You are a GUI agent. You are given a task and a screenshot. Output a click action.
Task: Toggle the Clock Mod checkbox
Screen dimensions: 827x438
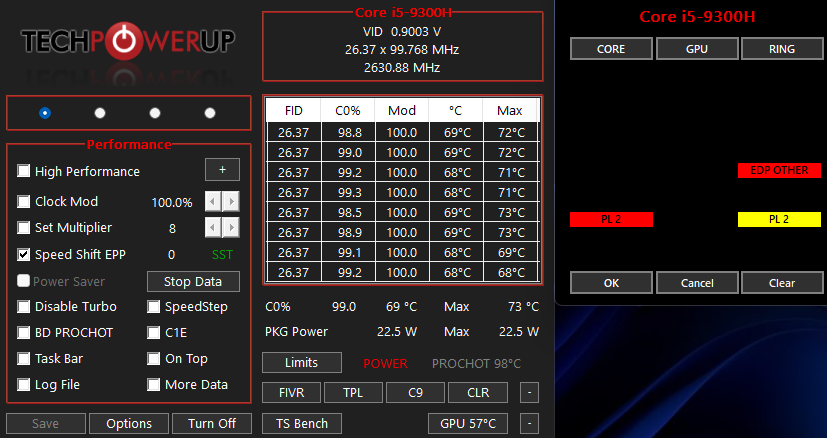click(23, 202)
